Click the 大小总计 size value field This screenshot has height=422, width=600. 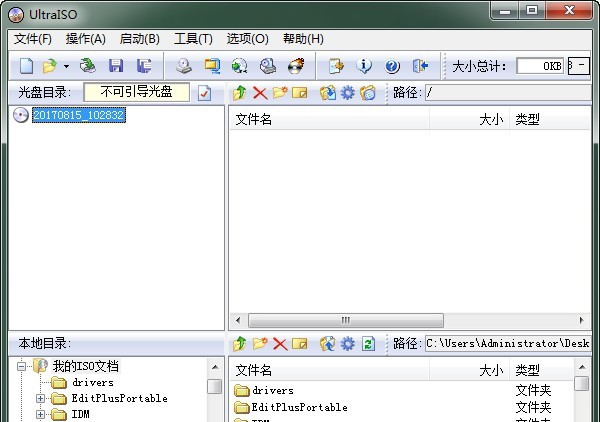pyautogui.click(x=540, y=66)
